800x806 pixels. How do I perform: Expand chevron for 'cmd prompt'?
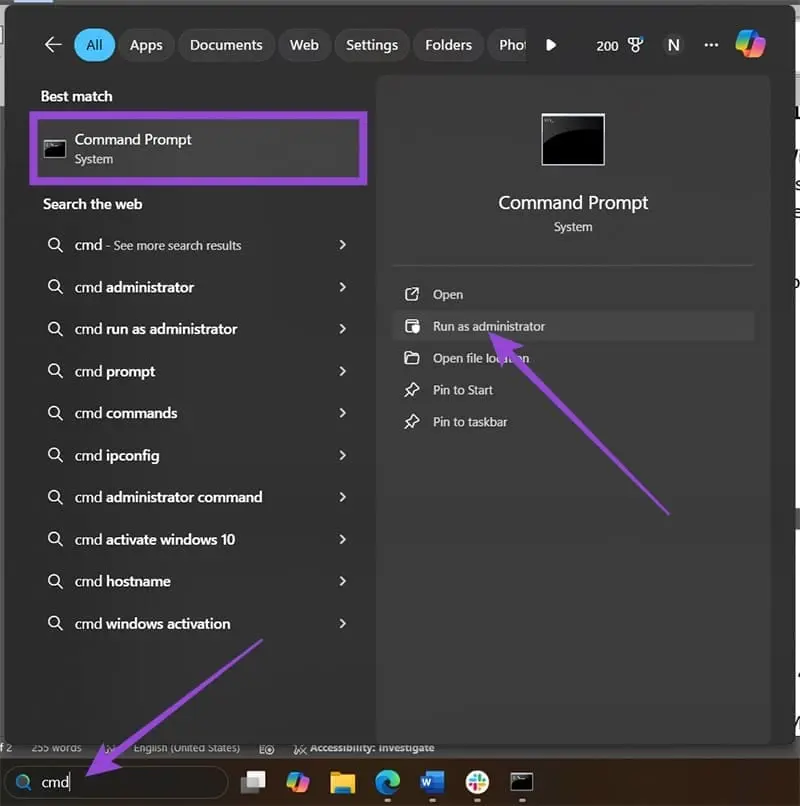pos(342,371)
